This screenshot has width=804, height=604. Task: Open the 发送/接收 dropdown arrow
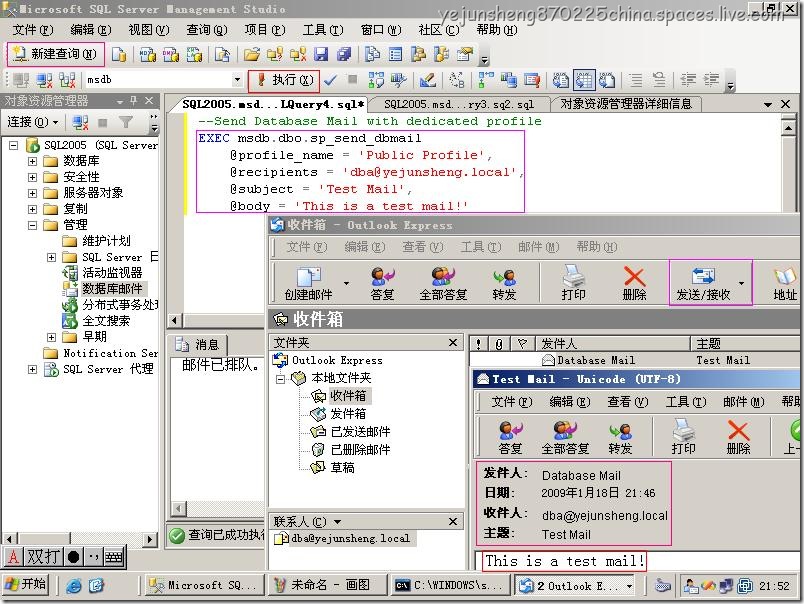[x=741, y=283]
